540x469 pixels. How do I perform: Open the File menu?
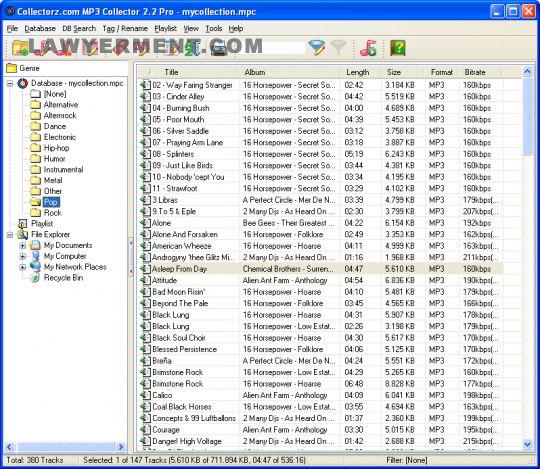click(x=12, y=29)
